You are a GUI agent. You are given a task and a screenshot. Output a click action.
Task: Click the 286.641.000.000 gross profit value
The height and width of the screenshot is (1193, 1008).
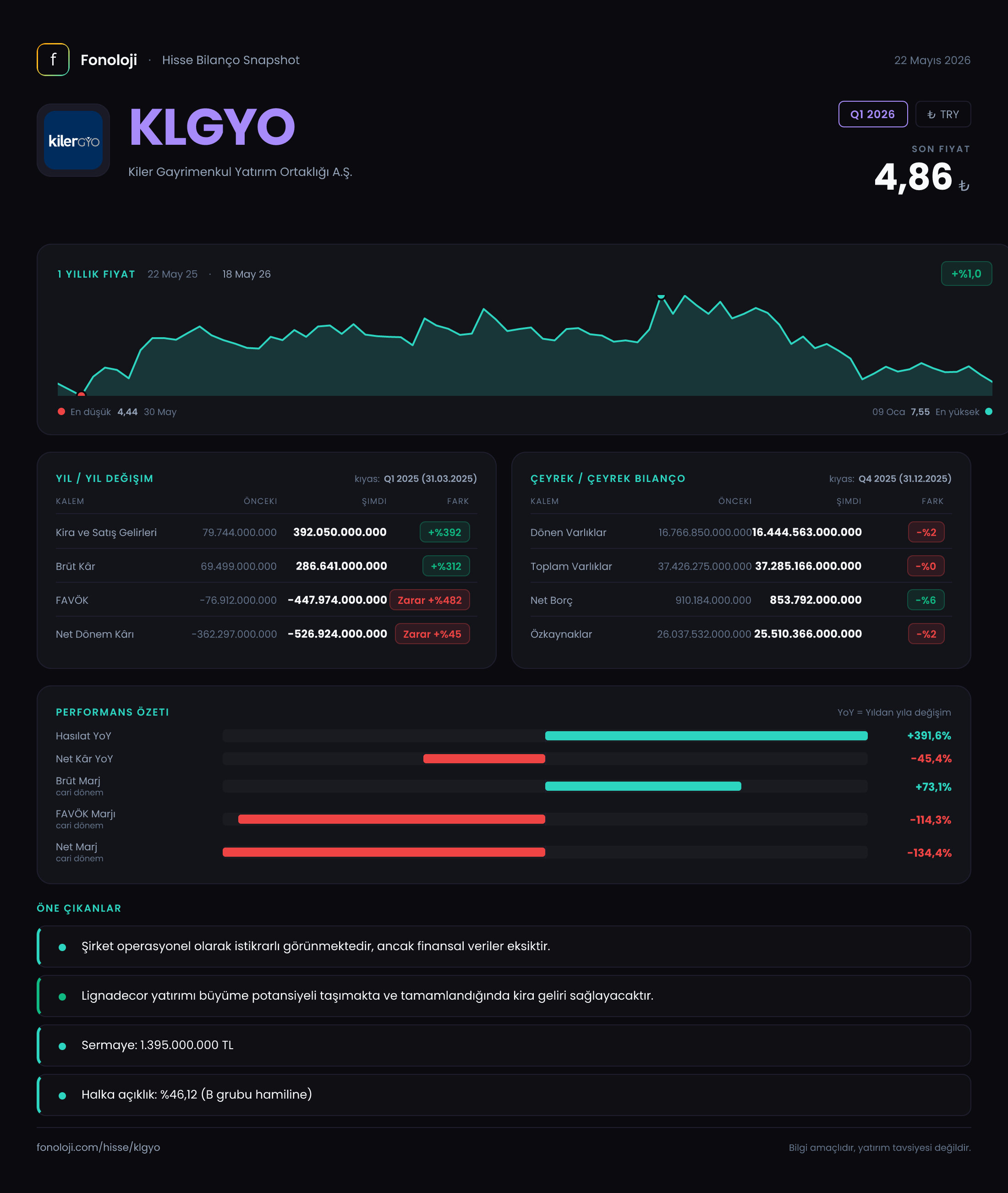point(341,566)
